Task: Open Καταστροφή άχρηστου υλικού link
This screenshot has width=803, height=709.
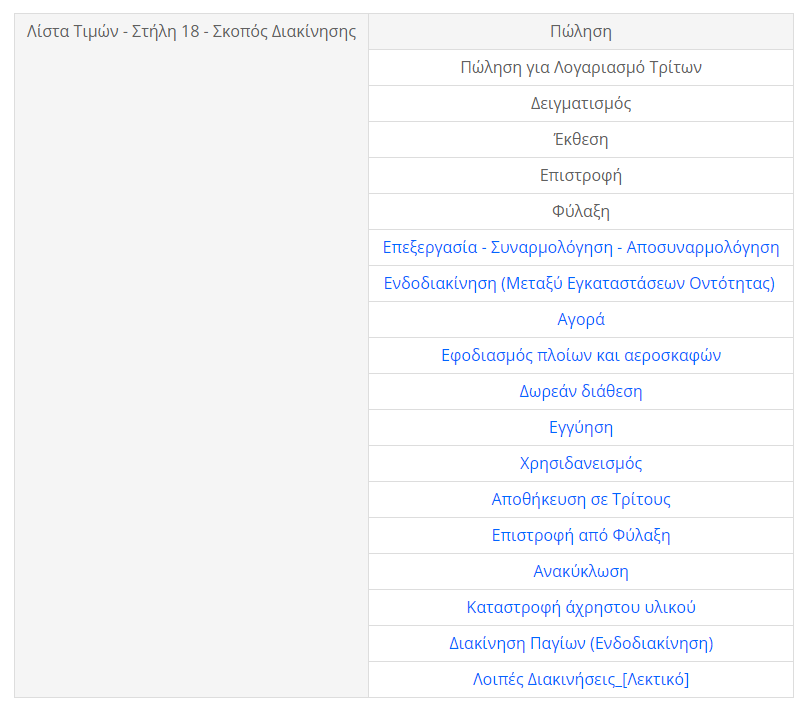Action: [x=581, y=607]
